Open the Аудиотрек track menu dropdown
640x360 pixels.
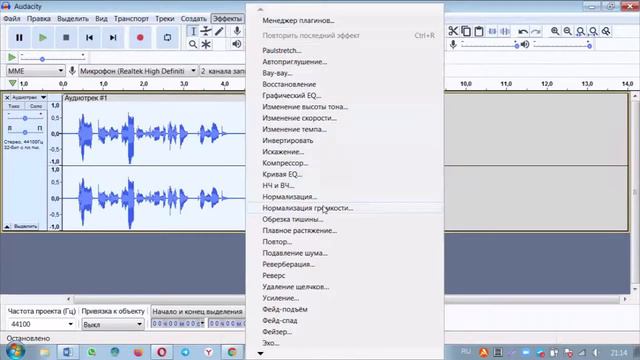(29, 98)
